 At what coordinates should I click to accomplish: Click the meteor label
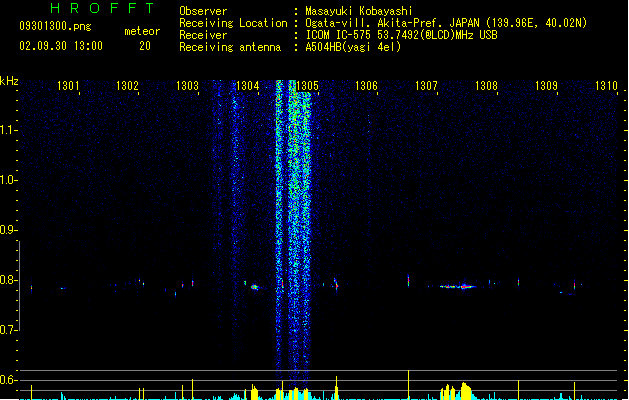pyautogui.click(x=142, y=31)
